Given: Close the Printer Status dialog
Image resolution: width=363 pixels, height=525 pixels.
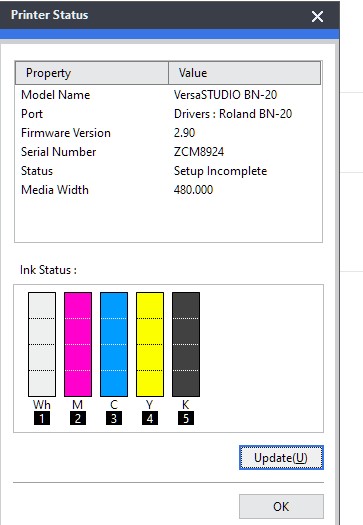Looking at the screenshot, I should click(317, 16).
